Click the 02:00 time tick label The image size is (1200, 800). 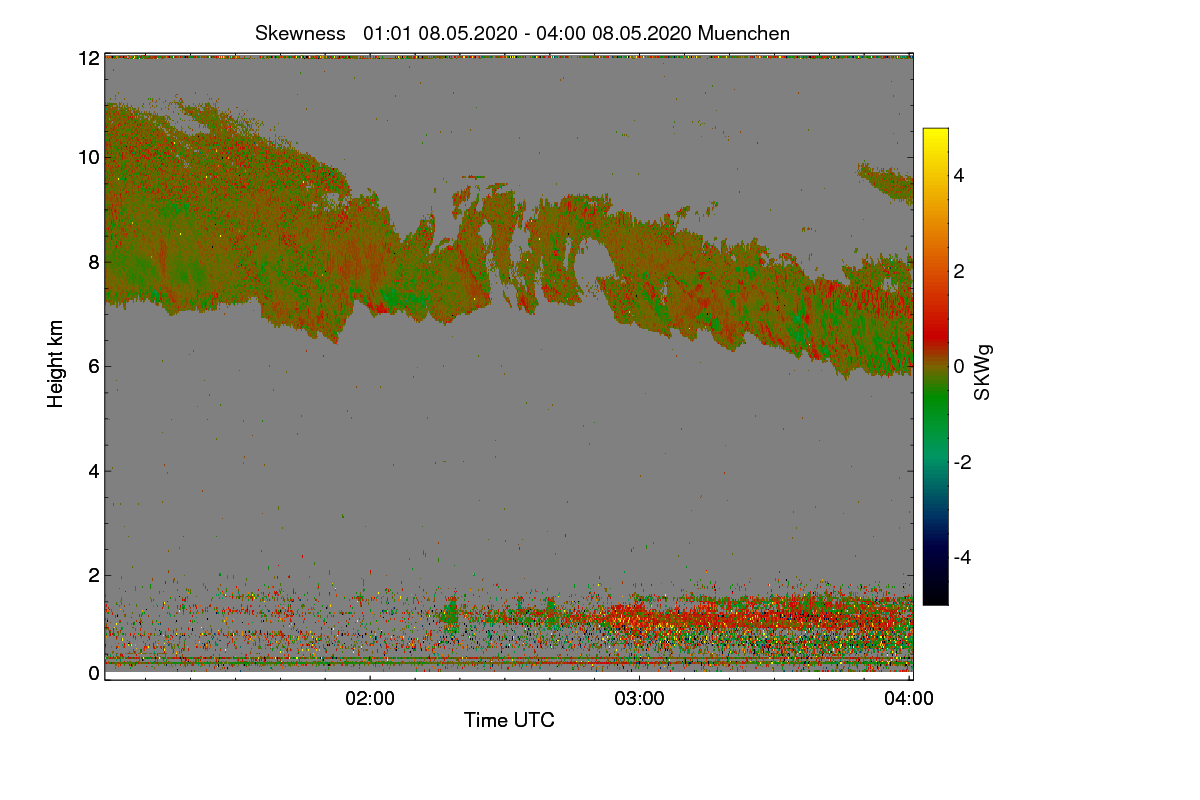pyautogui.click(x=370, y=699)
